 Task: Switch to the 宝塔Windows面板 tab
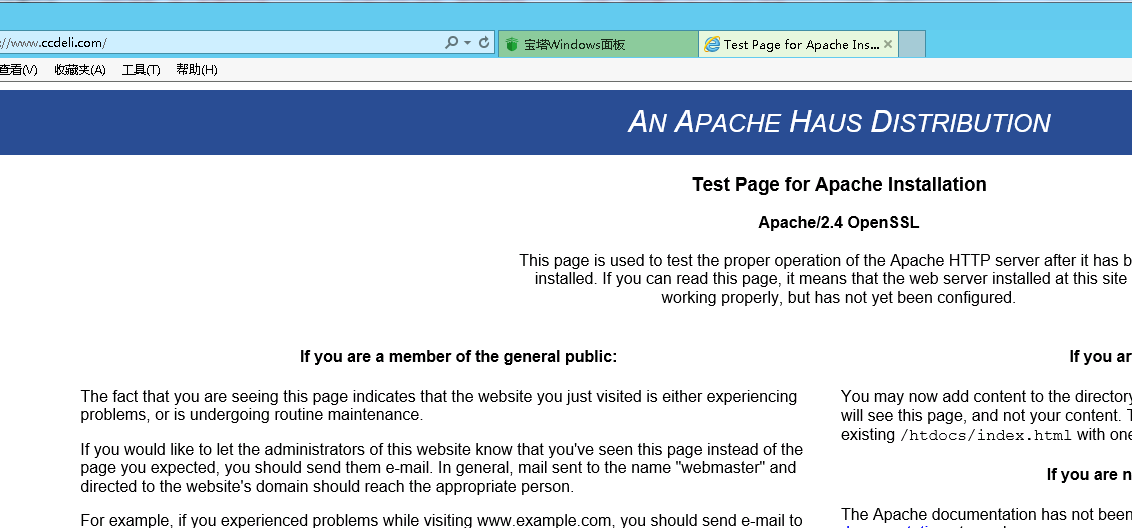tap(598, 44)
